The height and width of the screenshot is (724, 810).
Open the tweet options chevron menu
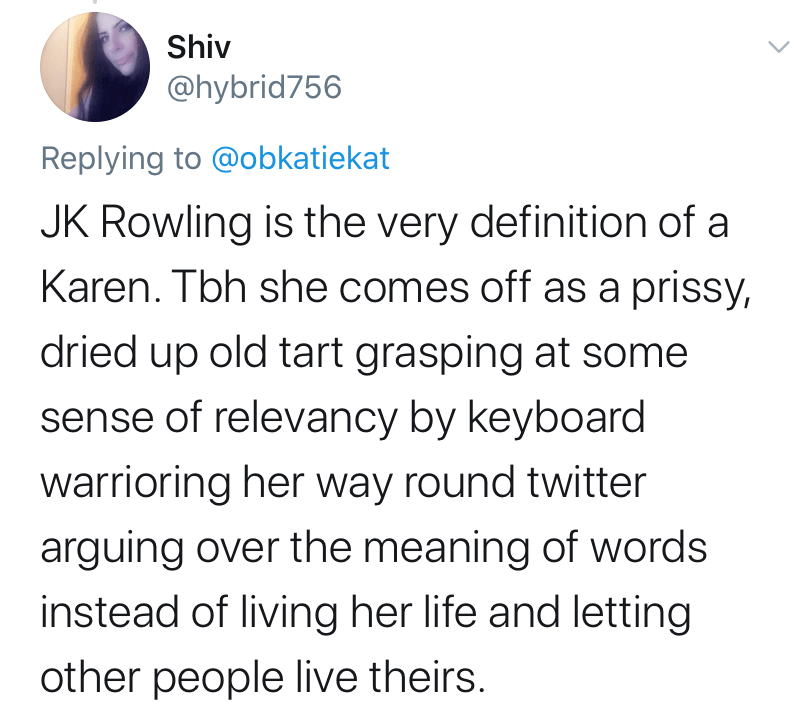coord(777,48)
